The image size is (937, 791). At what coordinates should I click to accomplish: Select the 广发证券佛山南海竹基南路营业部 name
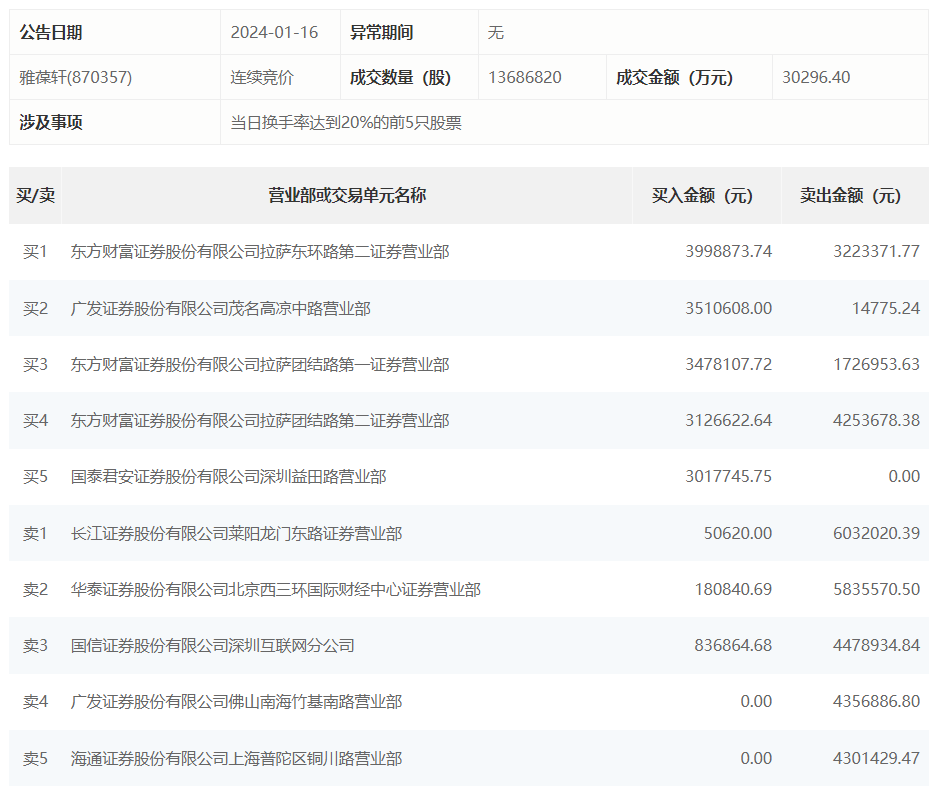click(x=236, y=701)
